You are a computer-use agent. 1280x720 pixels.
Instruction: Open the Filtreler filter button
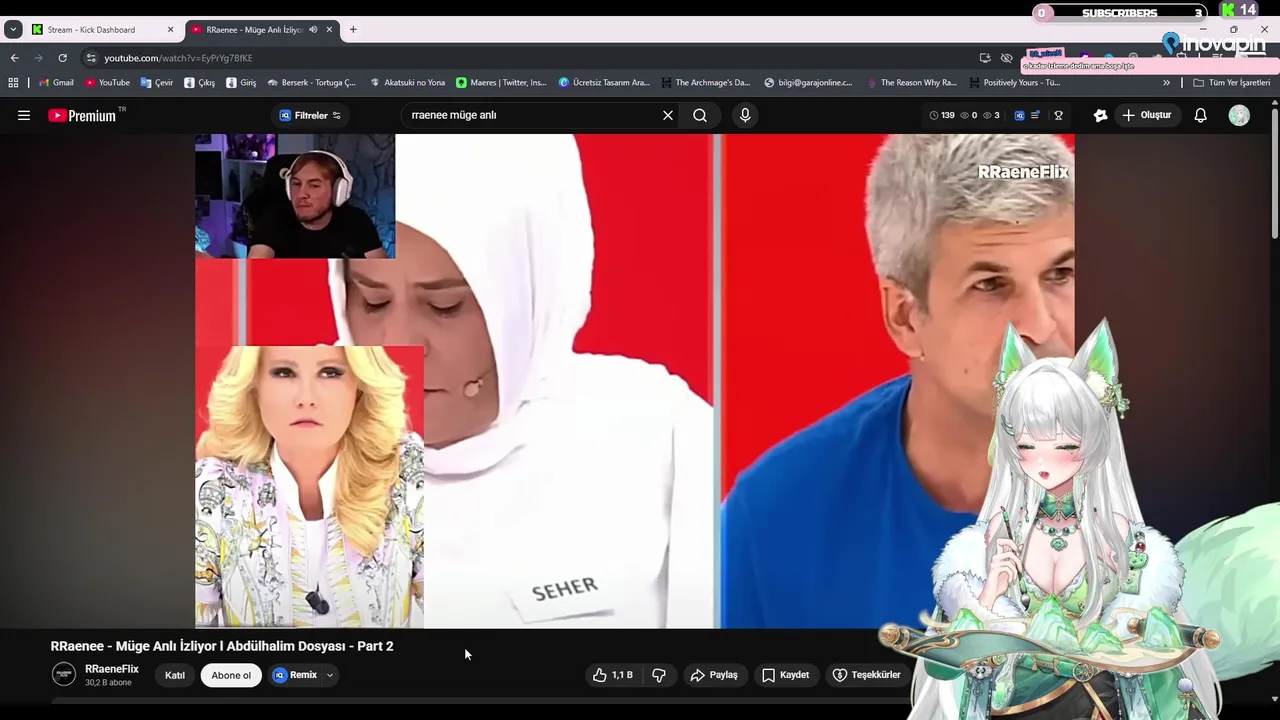[x=310, y=115]
